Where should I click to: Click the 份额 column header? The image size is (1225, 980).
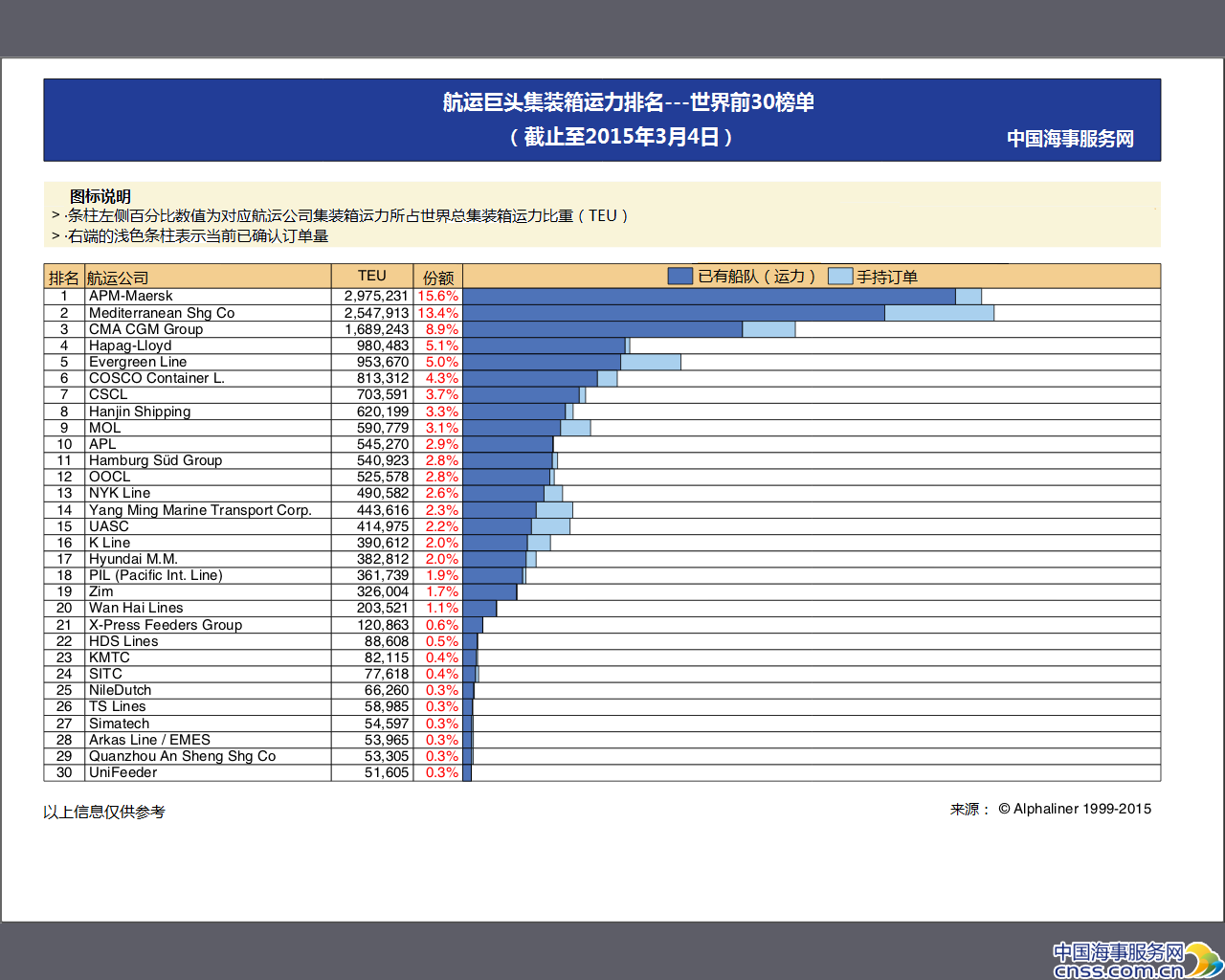(438, 278)
